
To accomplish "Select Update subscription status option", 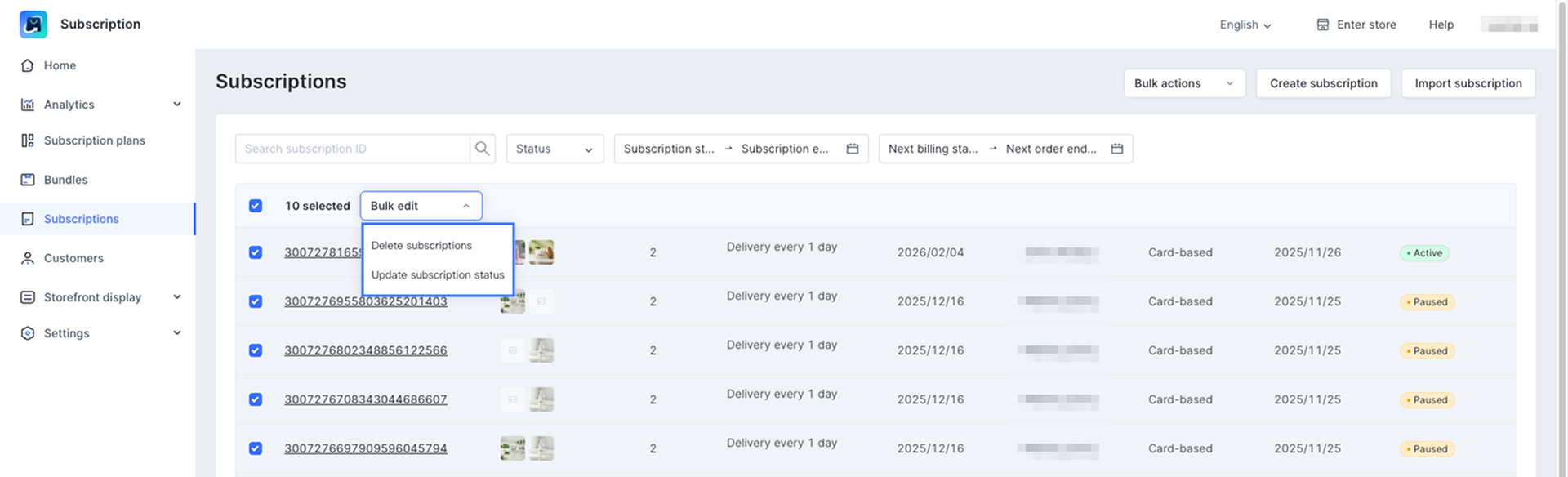I will coord(438,275).
